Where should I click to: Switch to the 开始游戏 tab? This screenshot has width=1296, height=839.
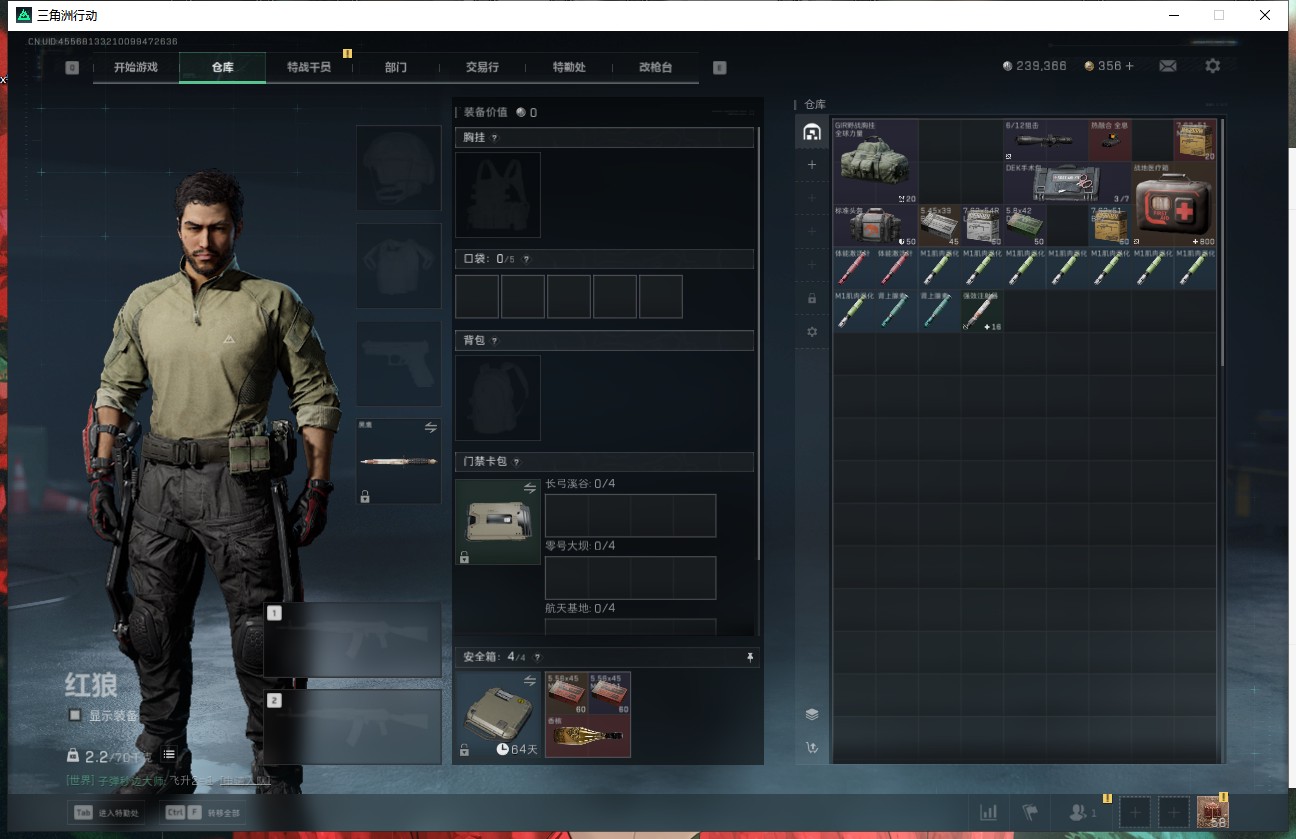(136, 67)
